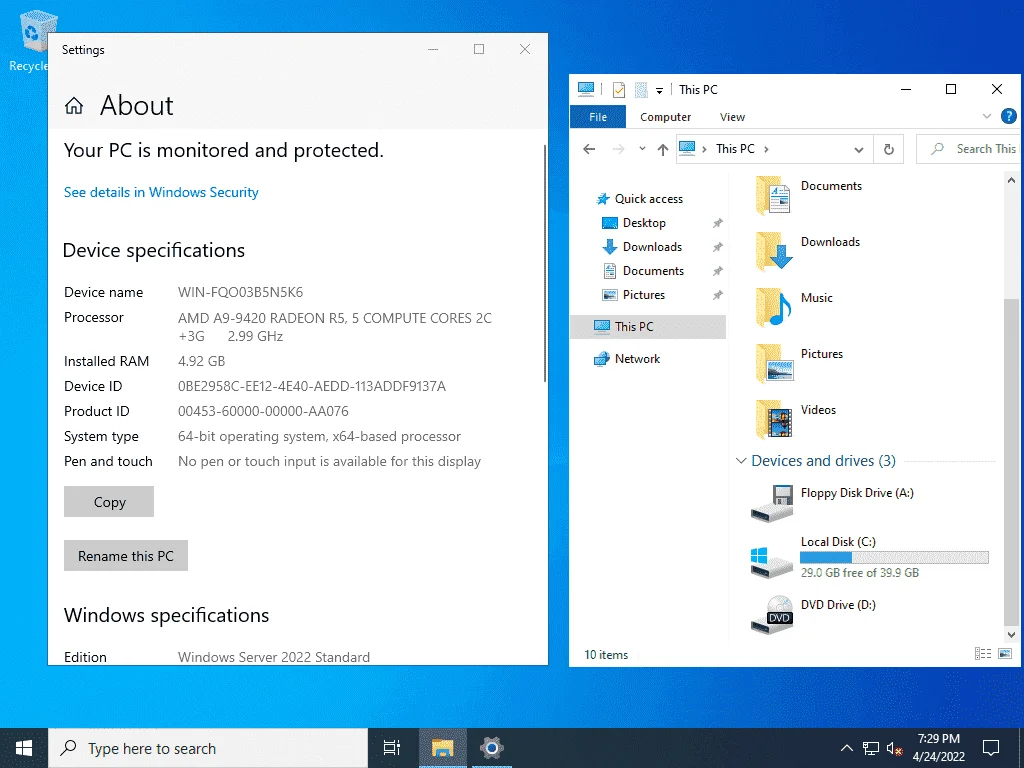Select Documents in navigation pane

pyautogui.click(x=653, y=270)
